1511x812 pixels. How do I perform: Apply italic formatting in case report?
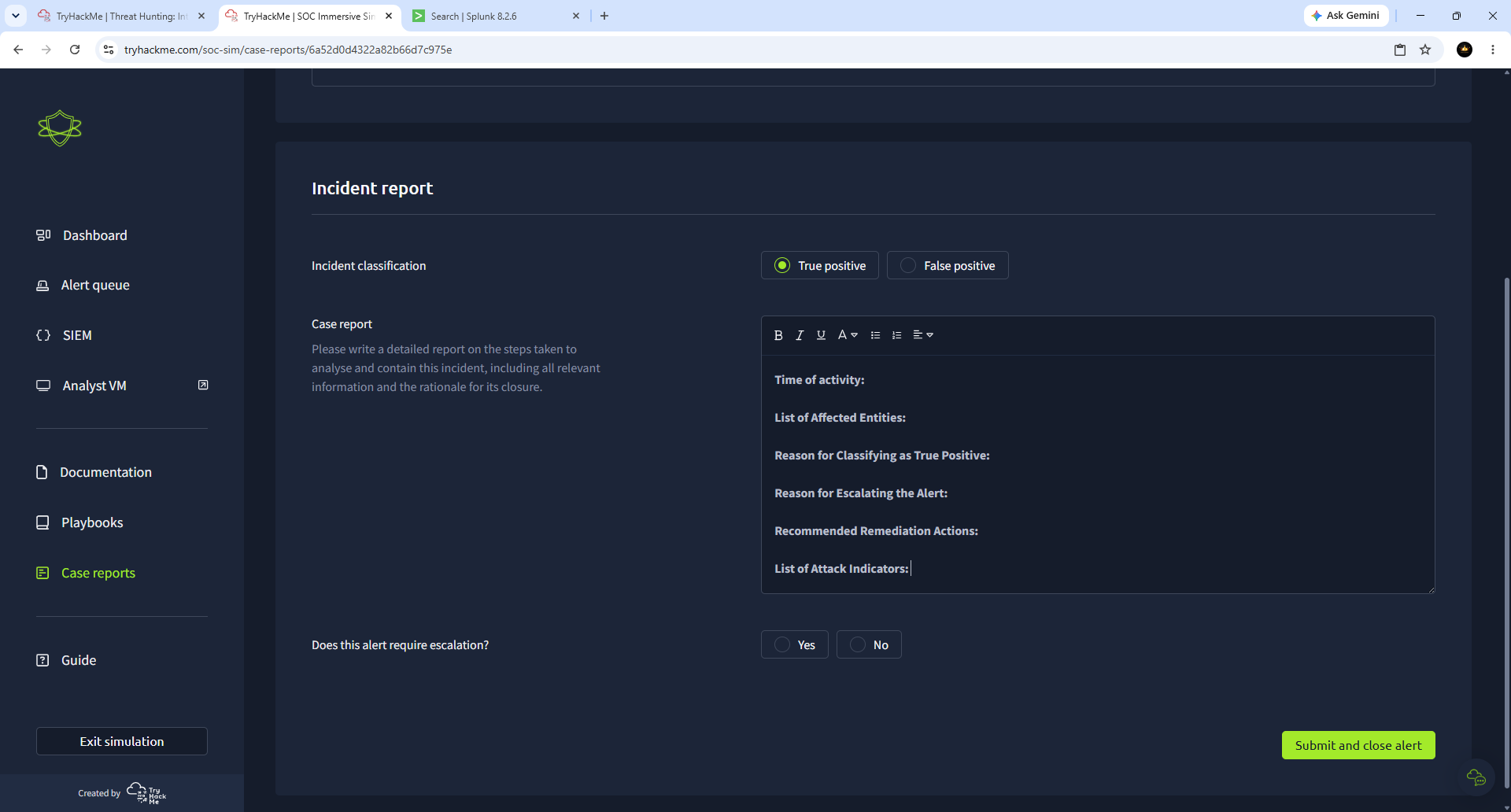(800, 335)
